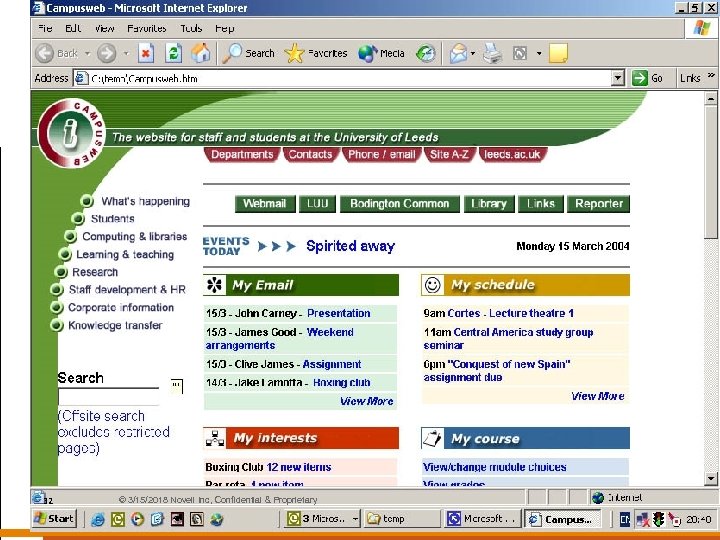Open the Tools menu
Screen dimensions: 720x540
[191, 28]
